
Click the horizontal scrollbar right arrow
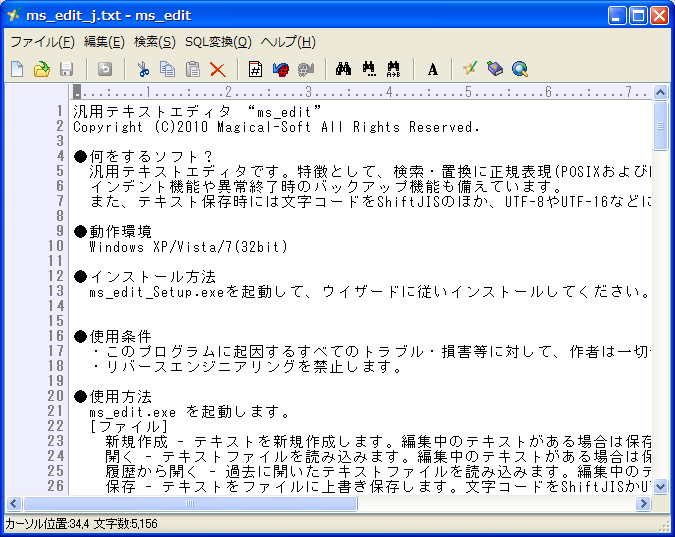(644, 503)
